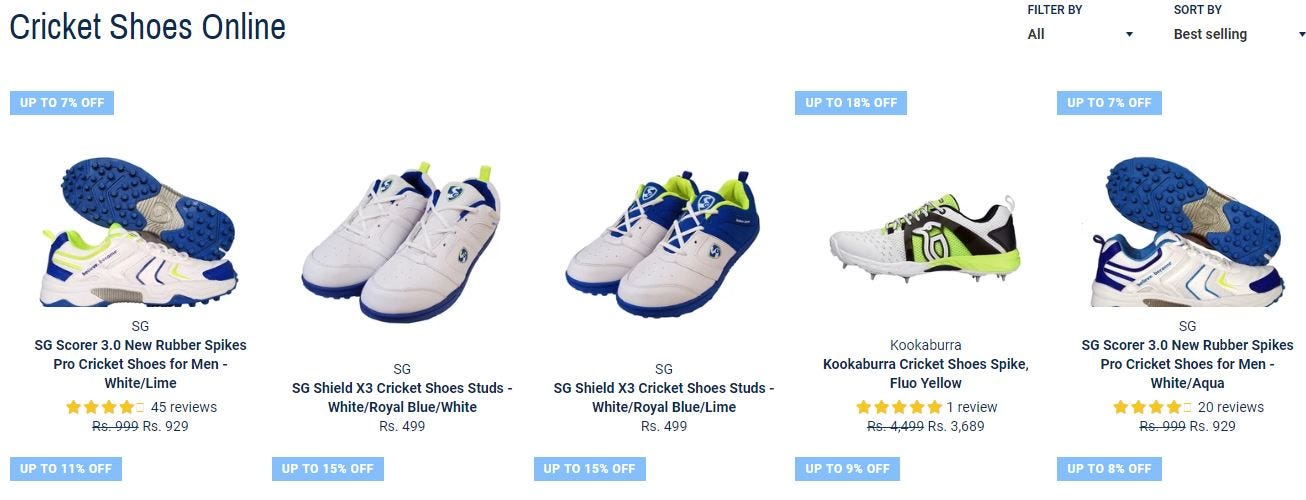Open SG Scorer 3.0 White/Aqua product title
The height and width of the screenshot is (500, 1306).
click(1187, 364)
